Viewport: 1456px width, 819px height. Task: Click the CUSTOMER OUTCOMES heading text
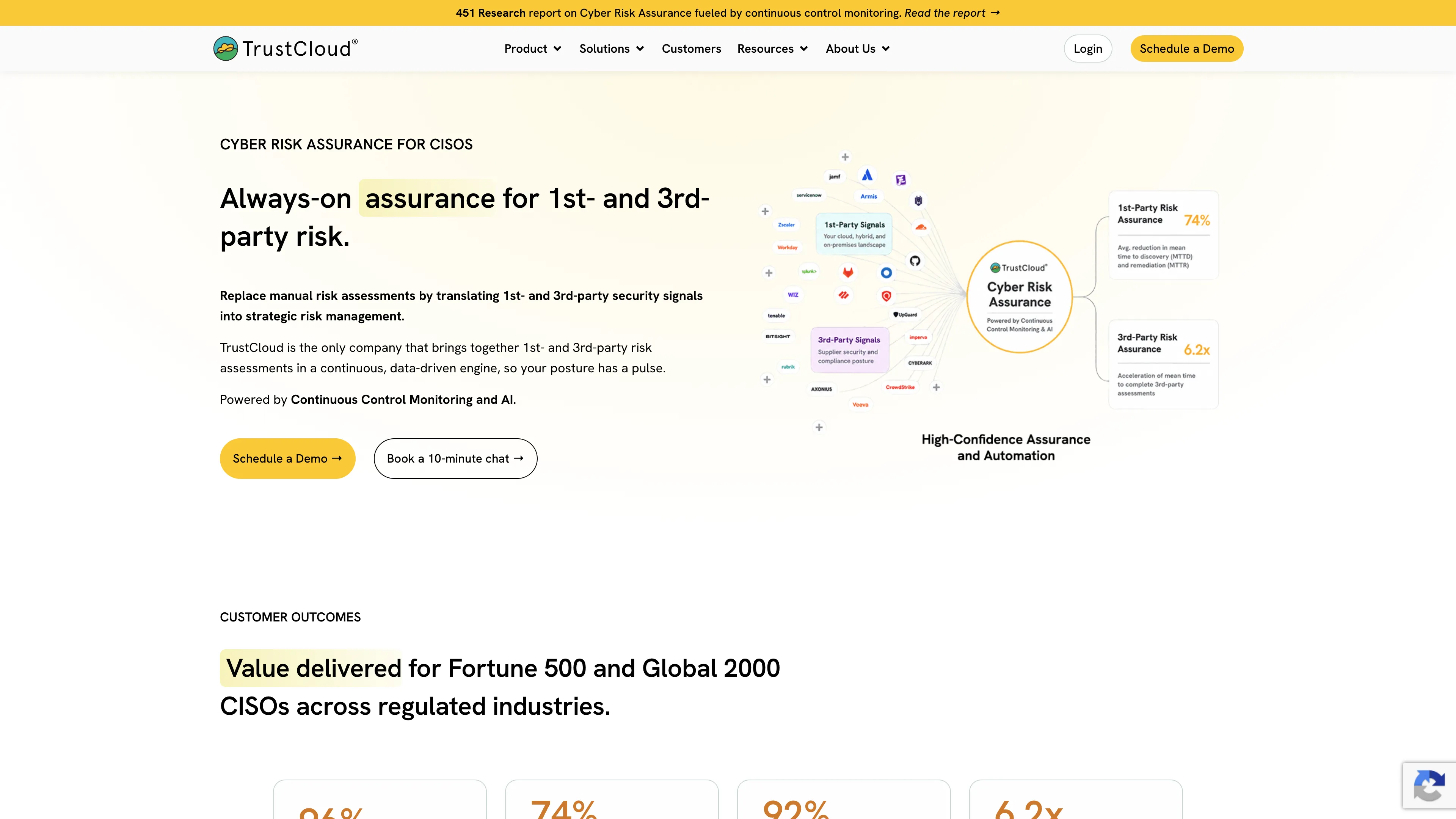pyautogui.click(x=290, y=617)
